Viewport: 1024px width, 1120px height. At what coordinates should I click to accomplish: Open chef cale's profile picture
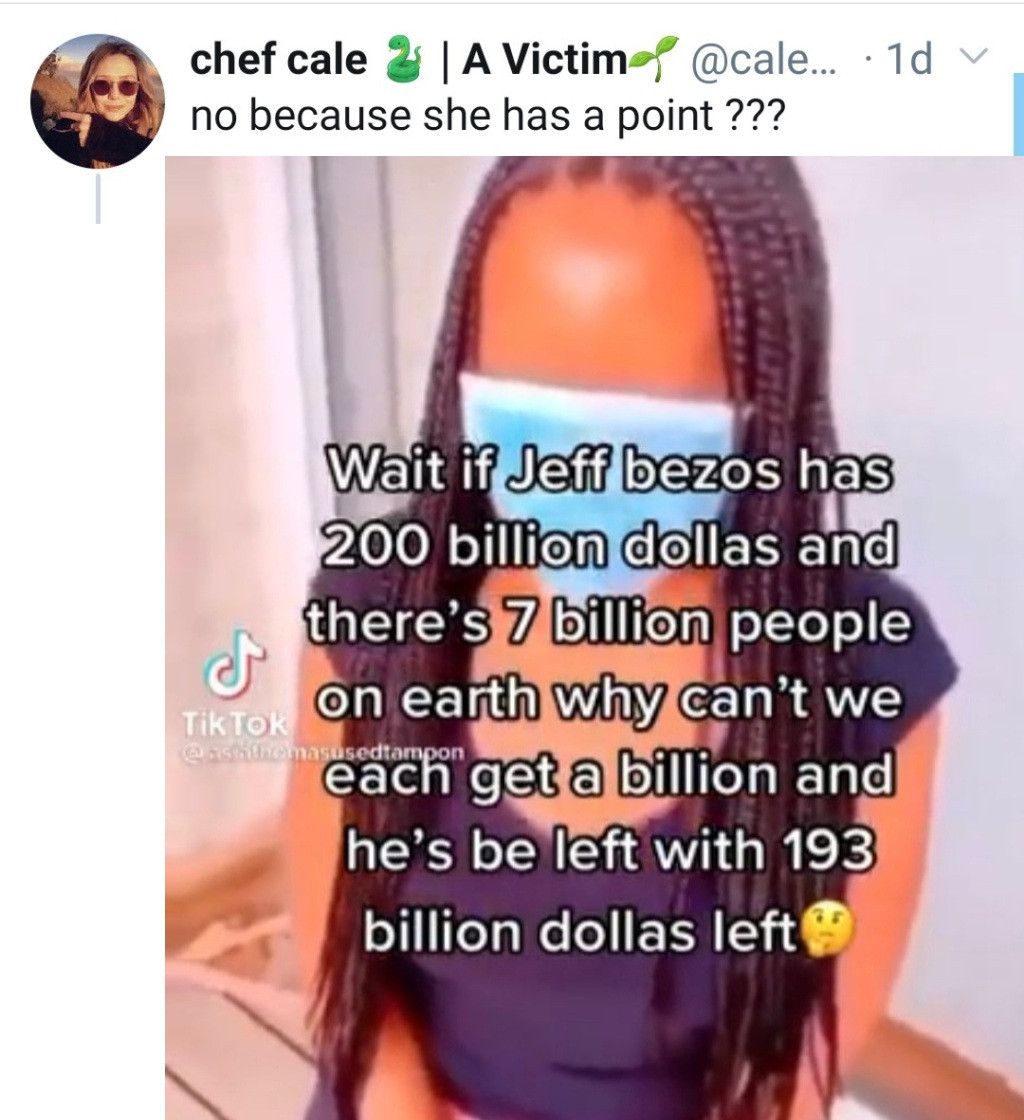98,100
